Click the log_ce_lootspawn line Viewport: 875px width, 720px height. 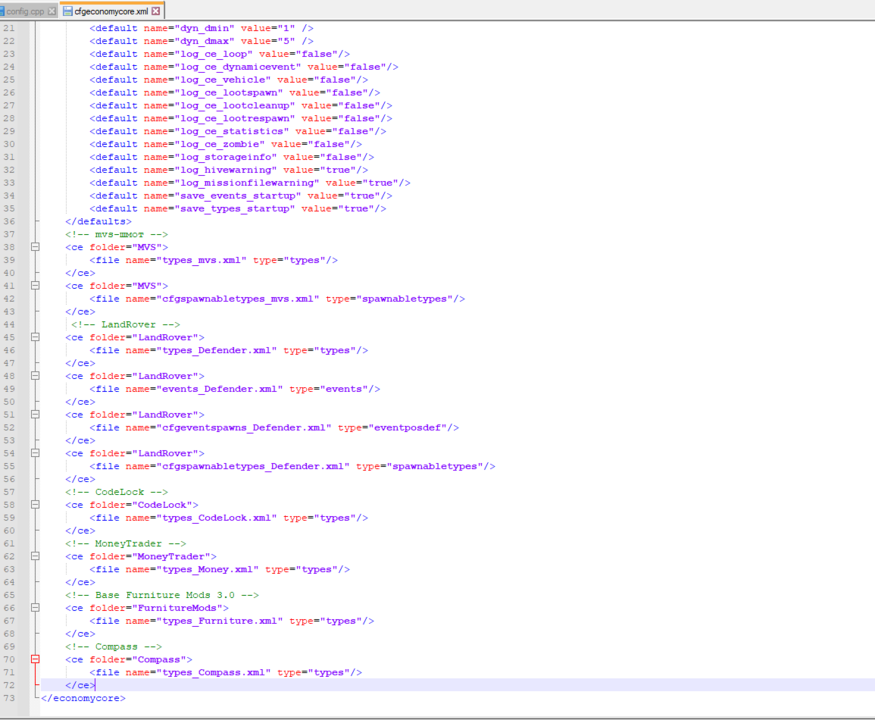pos(235,92)
